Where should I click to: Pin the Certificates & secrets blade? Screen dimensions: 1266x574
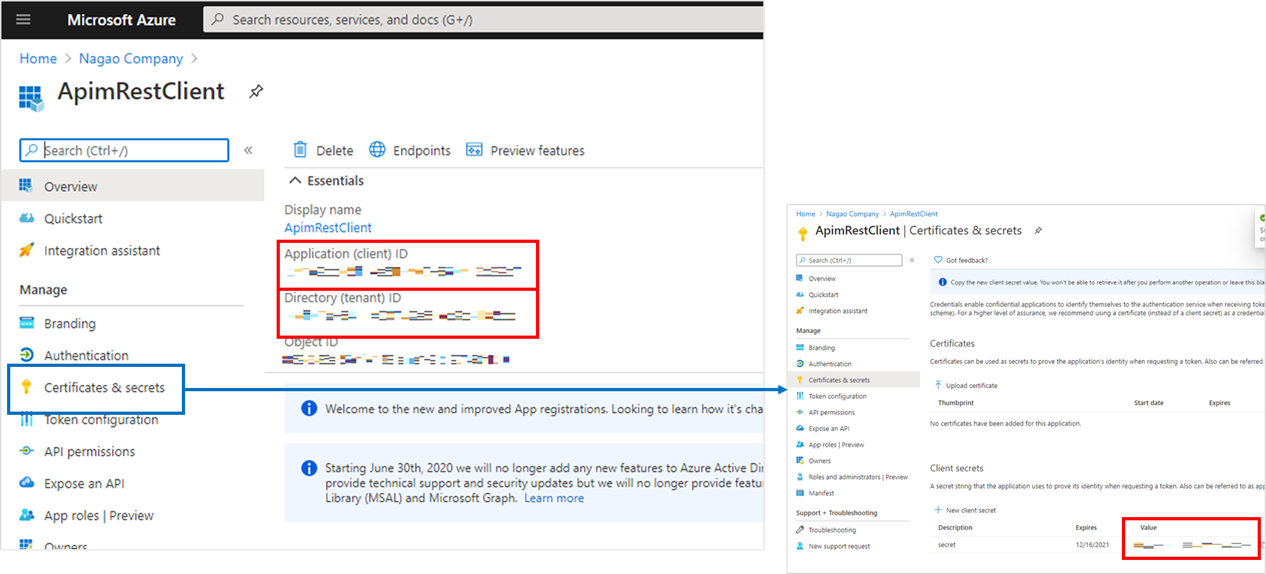[1038, 230]
